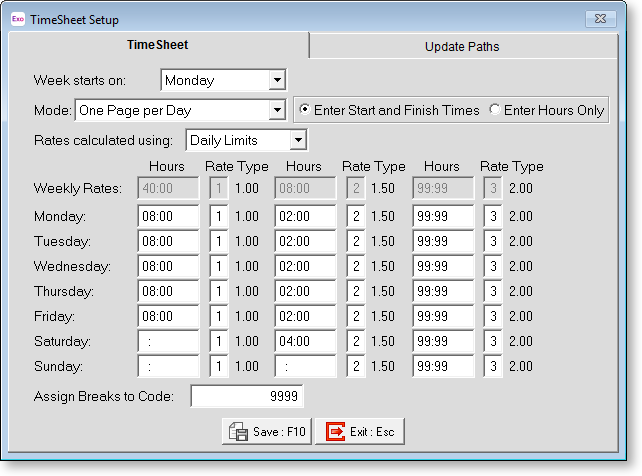Click Thursday's third Rate Type box
The width and height of the screenshot is (642, 476).
click(x=493, y=292)
